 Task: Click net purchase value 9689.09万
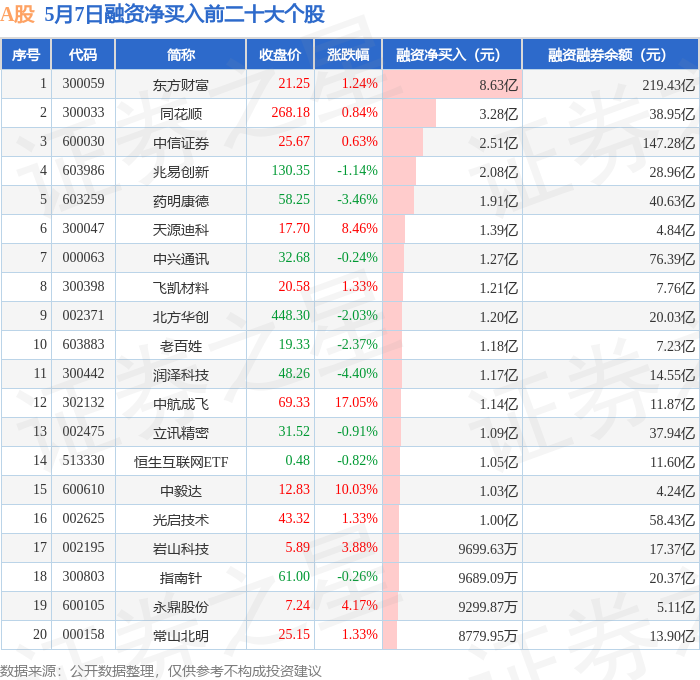coord(488,578)
